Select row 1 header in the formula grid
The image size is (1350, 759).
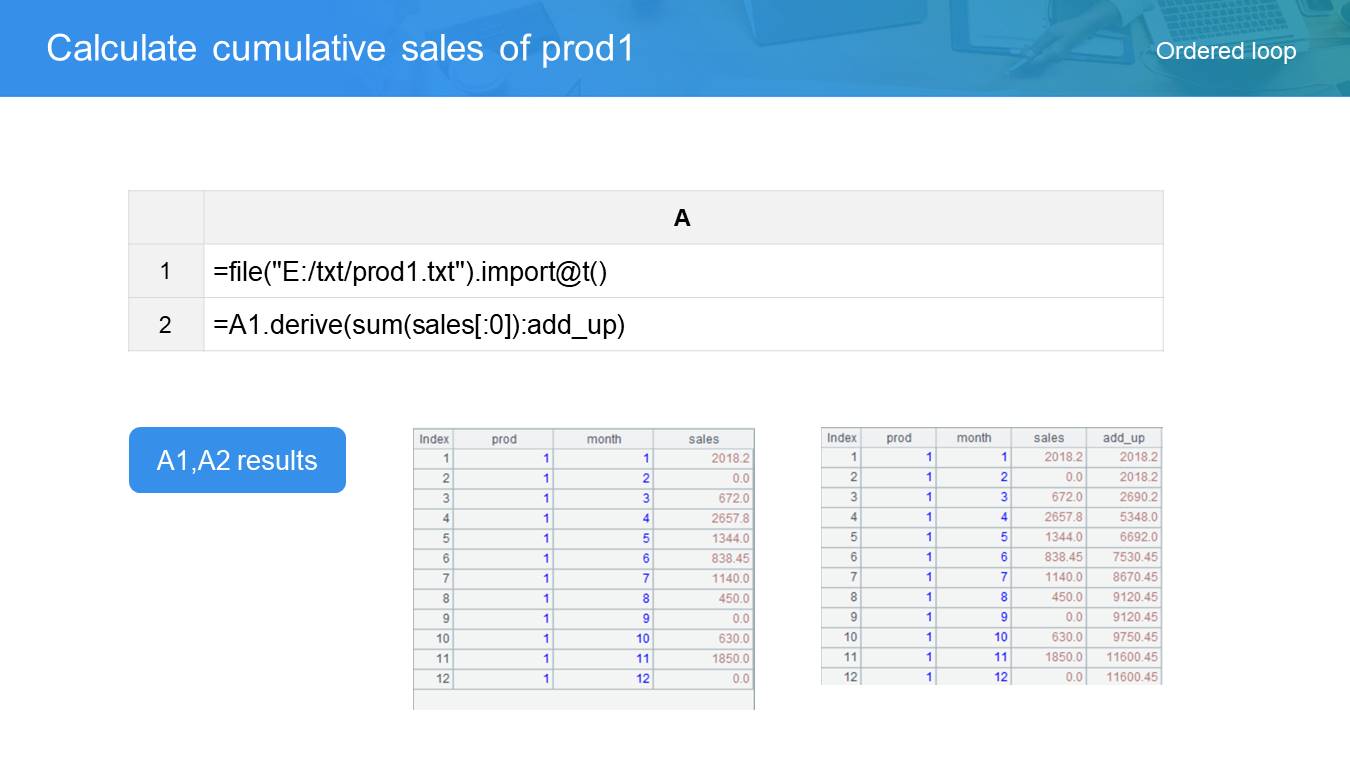tap(165, 271)
